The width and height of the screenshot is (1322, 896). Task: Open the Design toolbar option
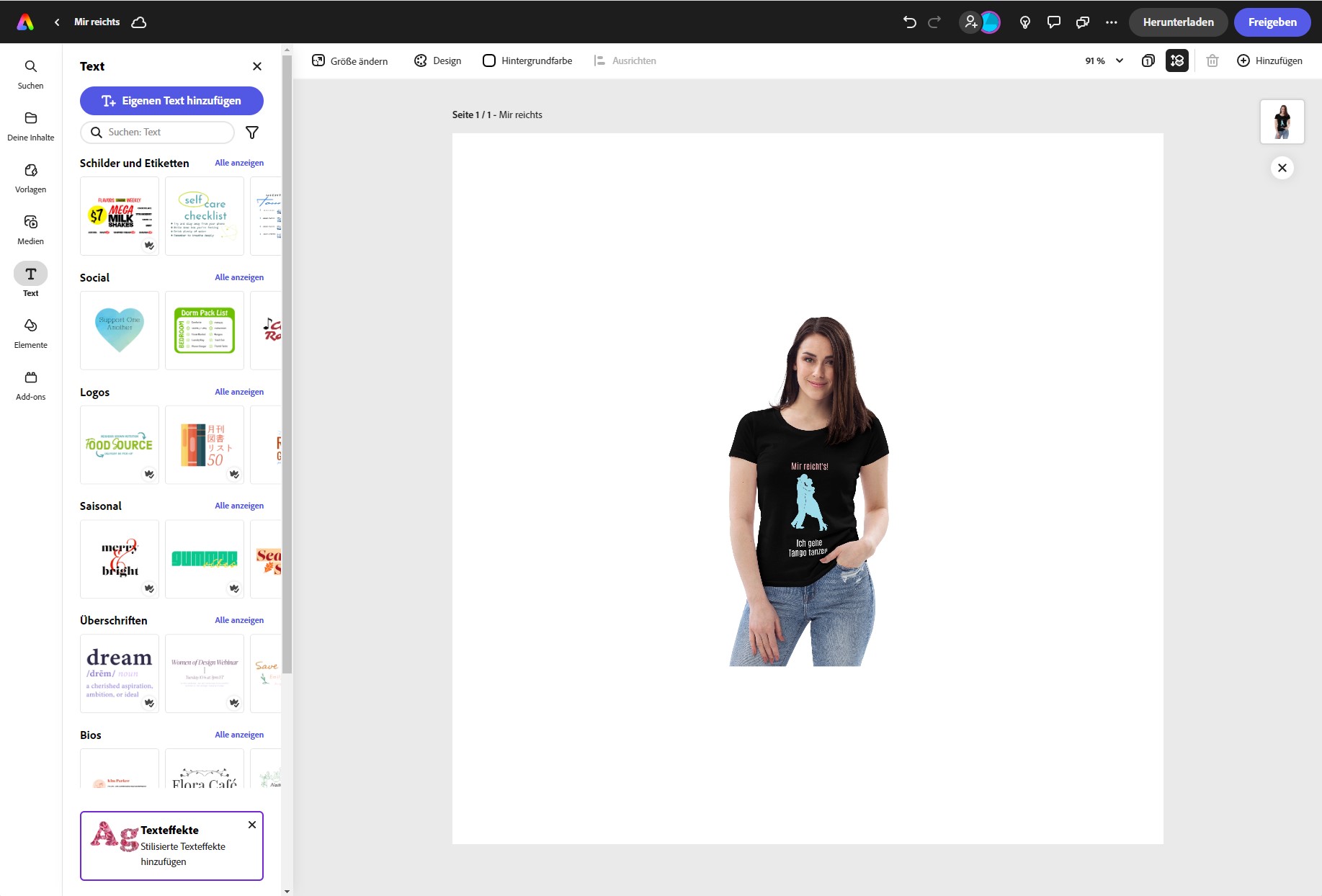click(x=438, y=61)
